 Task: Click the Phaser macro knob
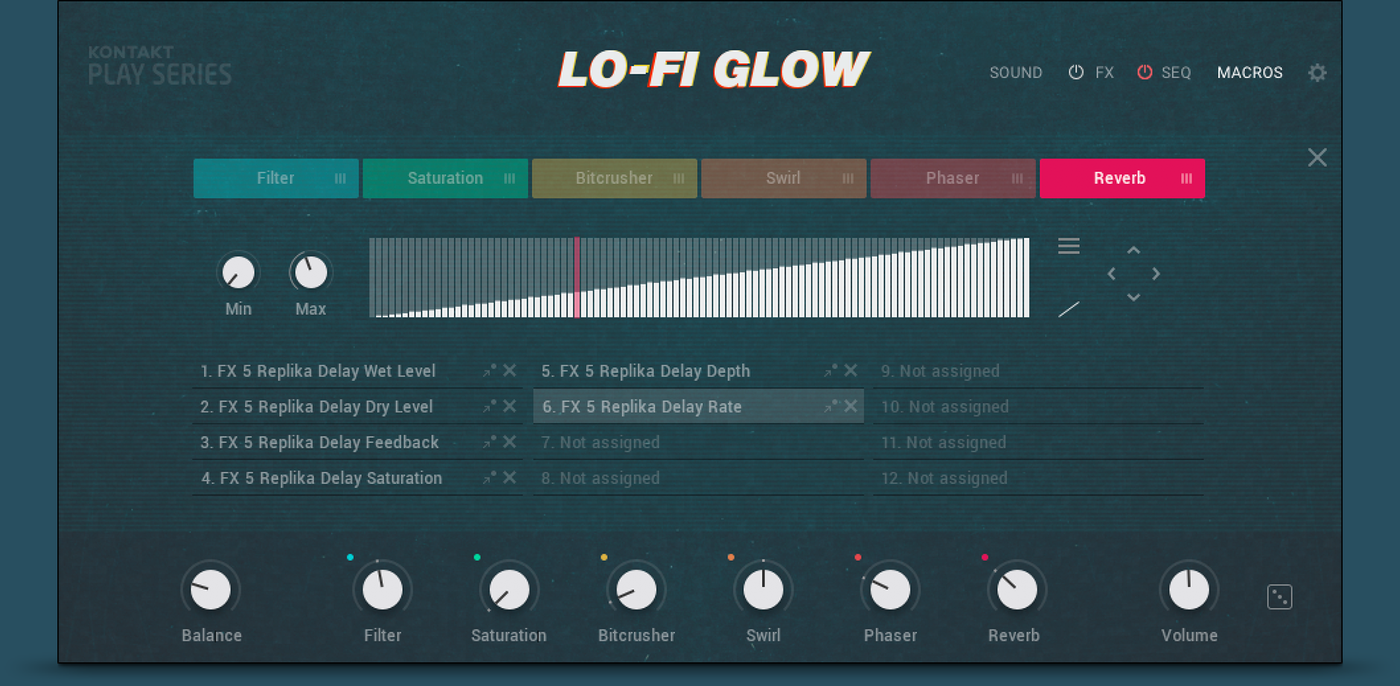(890, 590)
